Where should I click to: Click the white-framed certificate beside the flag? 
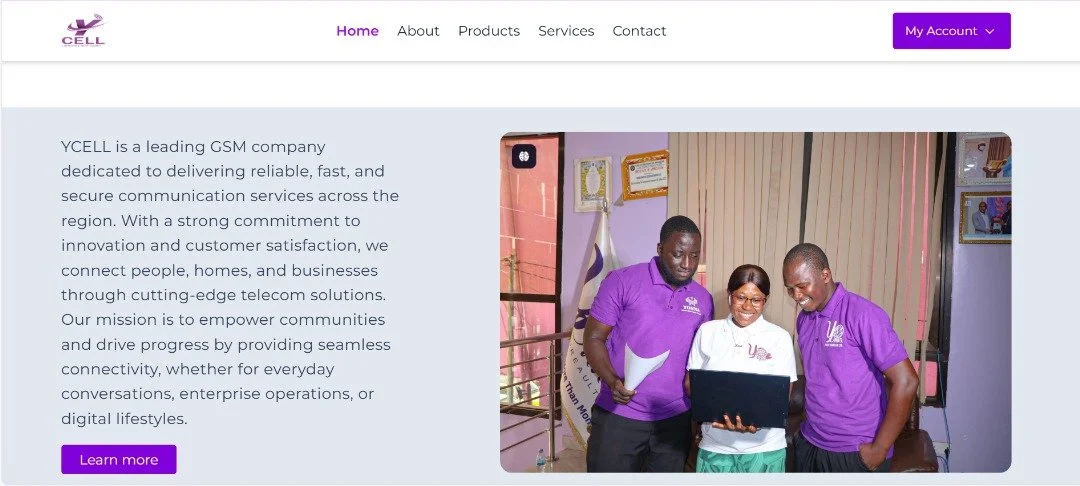(x=592, y=184)
